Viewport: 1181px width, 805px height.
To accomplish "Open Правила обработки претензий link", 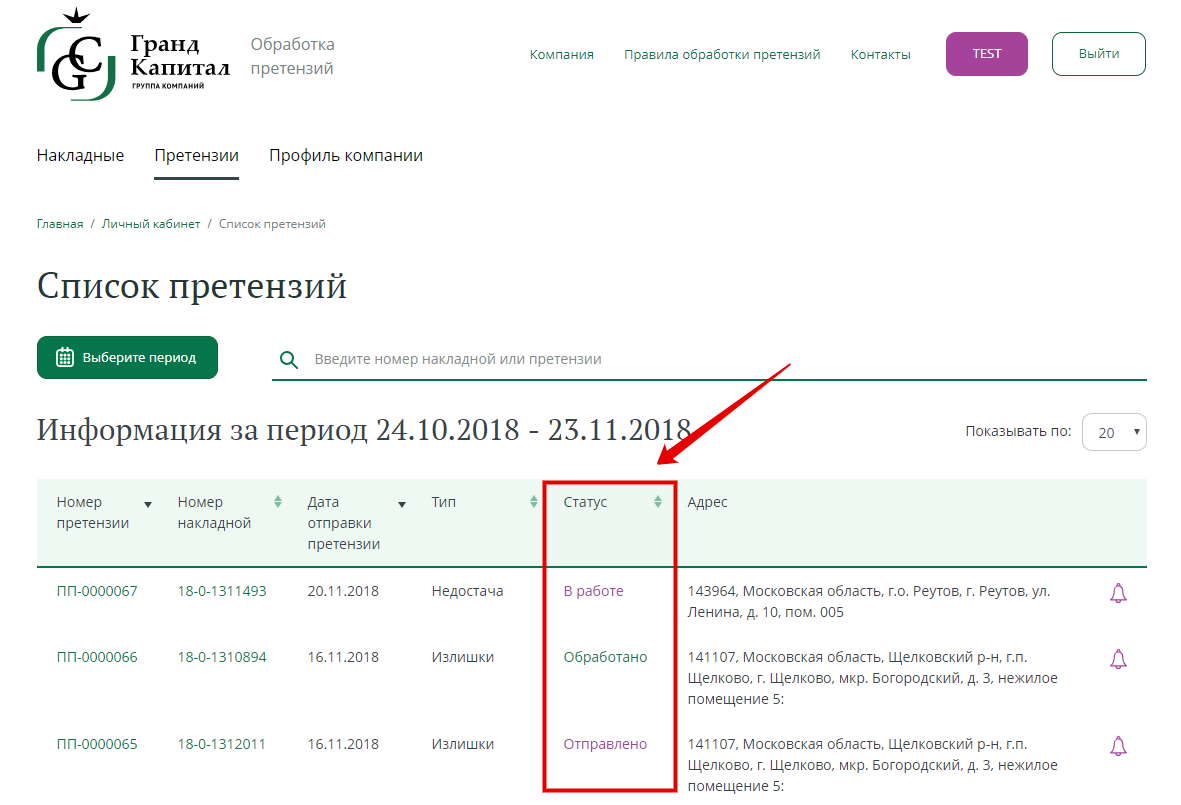I will [x=722, y=54].
